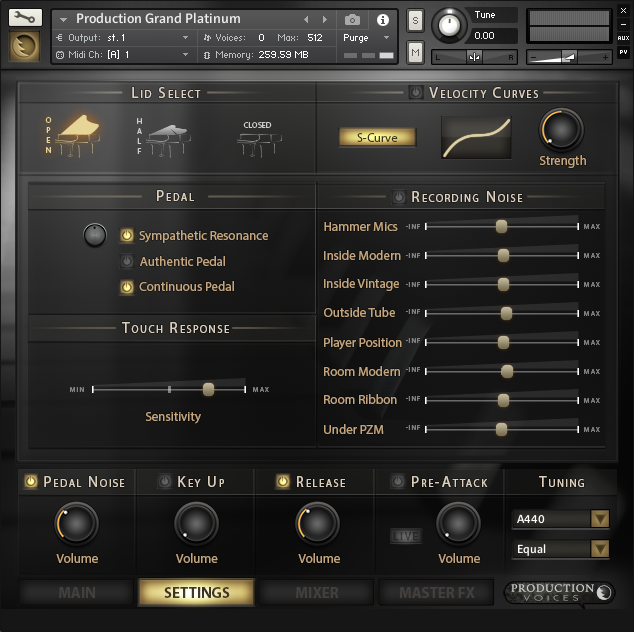Click the Sympathetic Resonance amount knob
634x632 pixels.
click(x=95, y=235)
